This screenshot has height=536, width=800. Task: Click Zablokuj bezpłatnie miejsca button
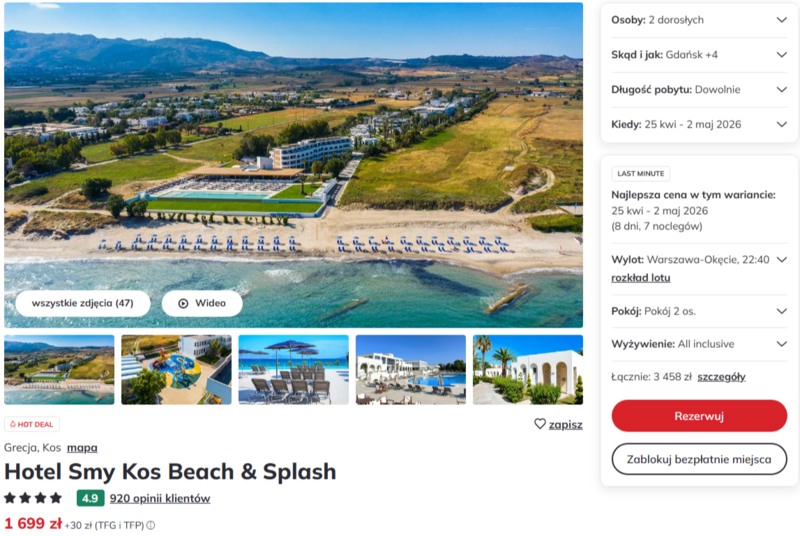click(x=699, y=459)
